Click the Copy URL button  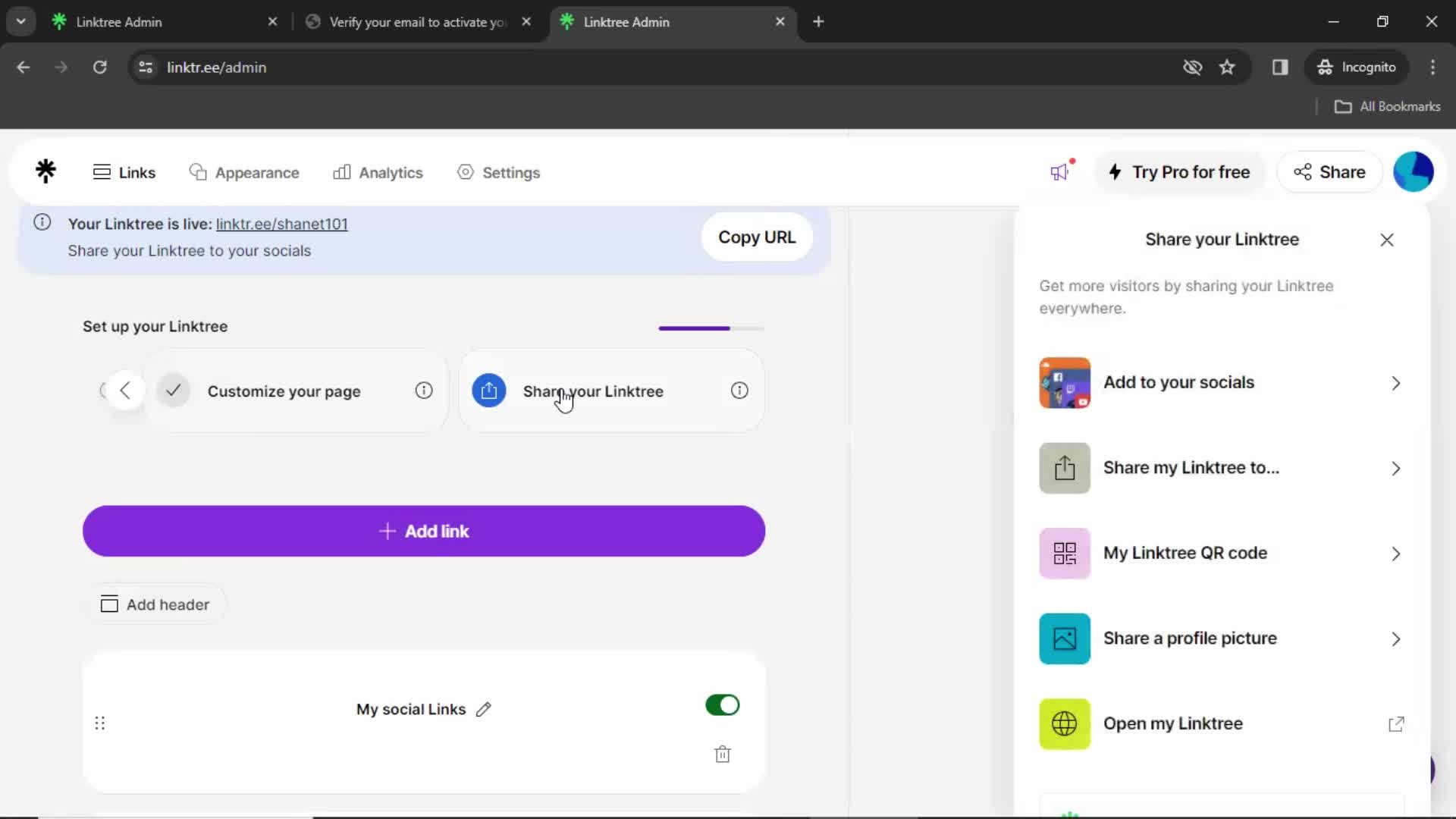coord(757,237)
